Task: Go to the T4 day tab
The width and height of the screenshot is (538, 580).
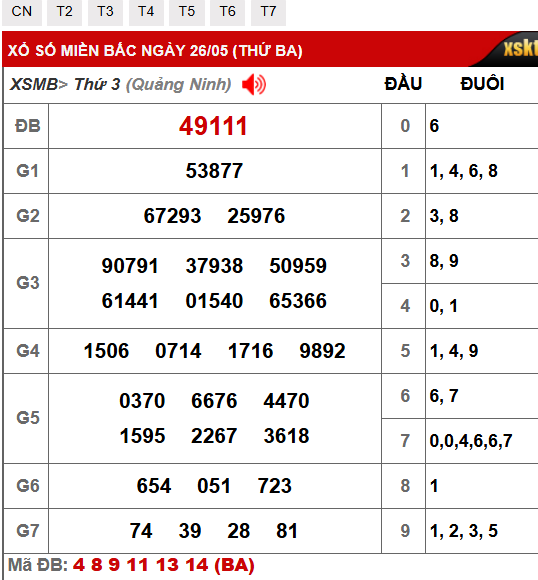Action: point(146,12)
